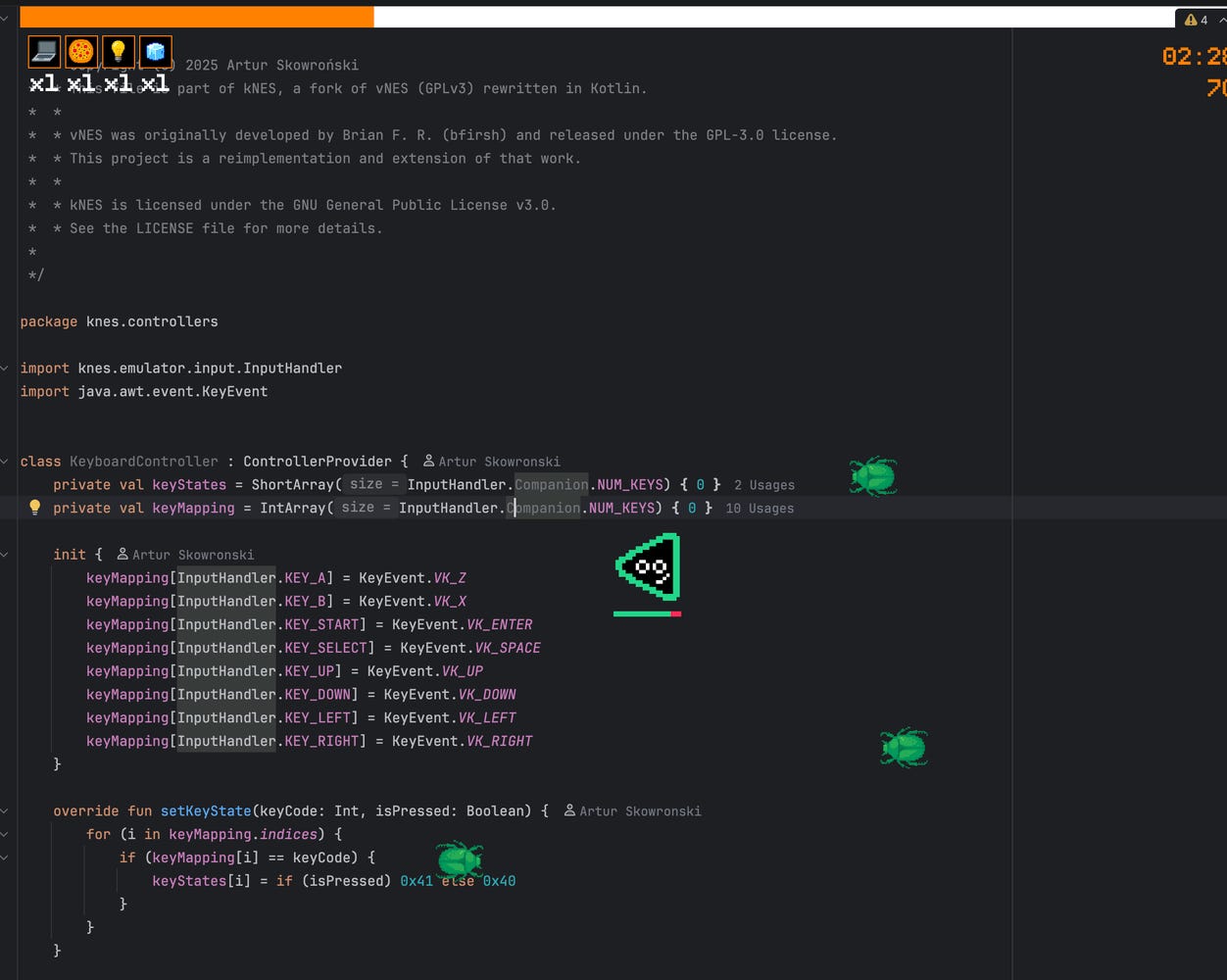
Task: Fold the KeyboardController class body
Action: 5,462
